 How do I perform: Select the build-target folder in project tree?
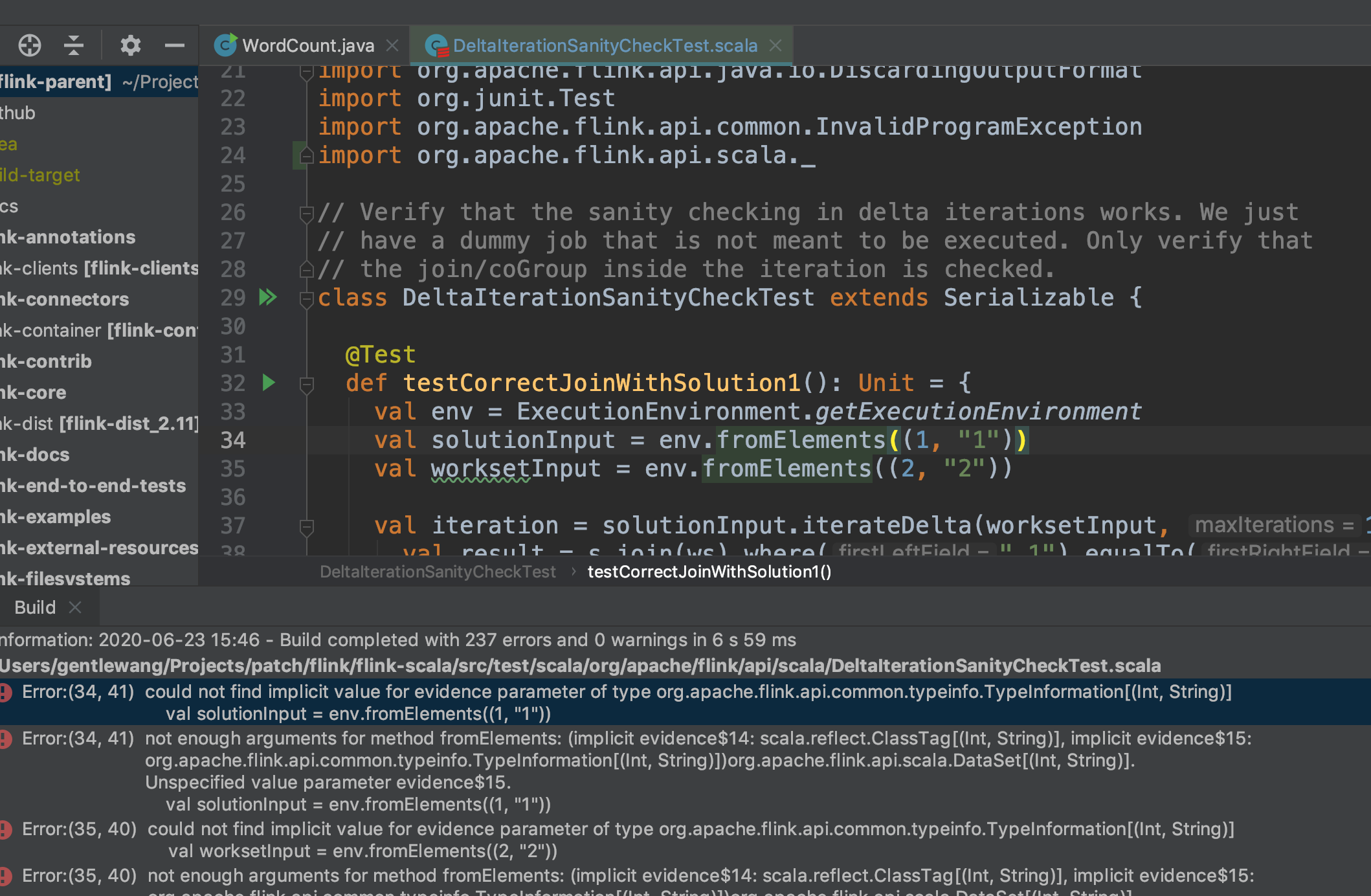point(99,175)
